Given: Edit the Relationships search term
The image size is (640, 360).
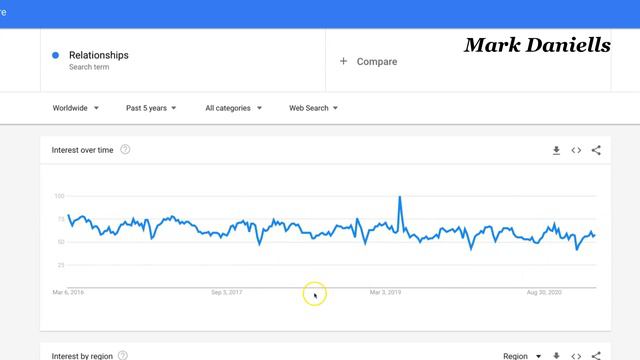Looking at the screenshot, I should (98, 55).
